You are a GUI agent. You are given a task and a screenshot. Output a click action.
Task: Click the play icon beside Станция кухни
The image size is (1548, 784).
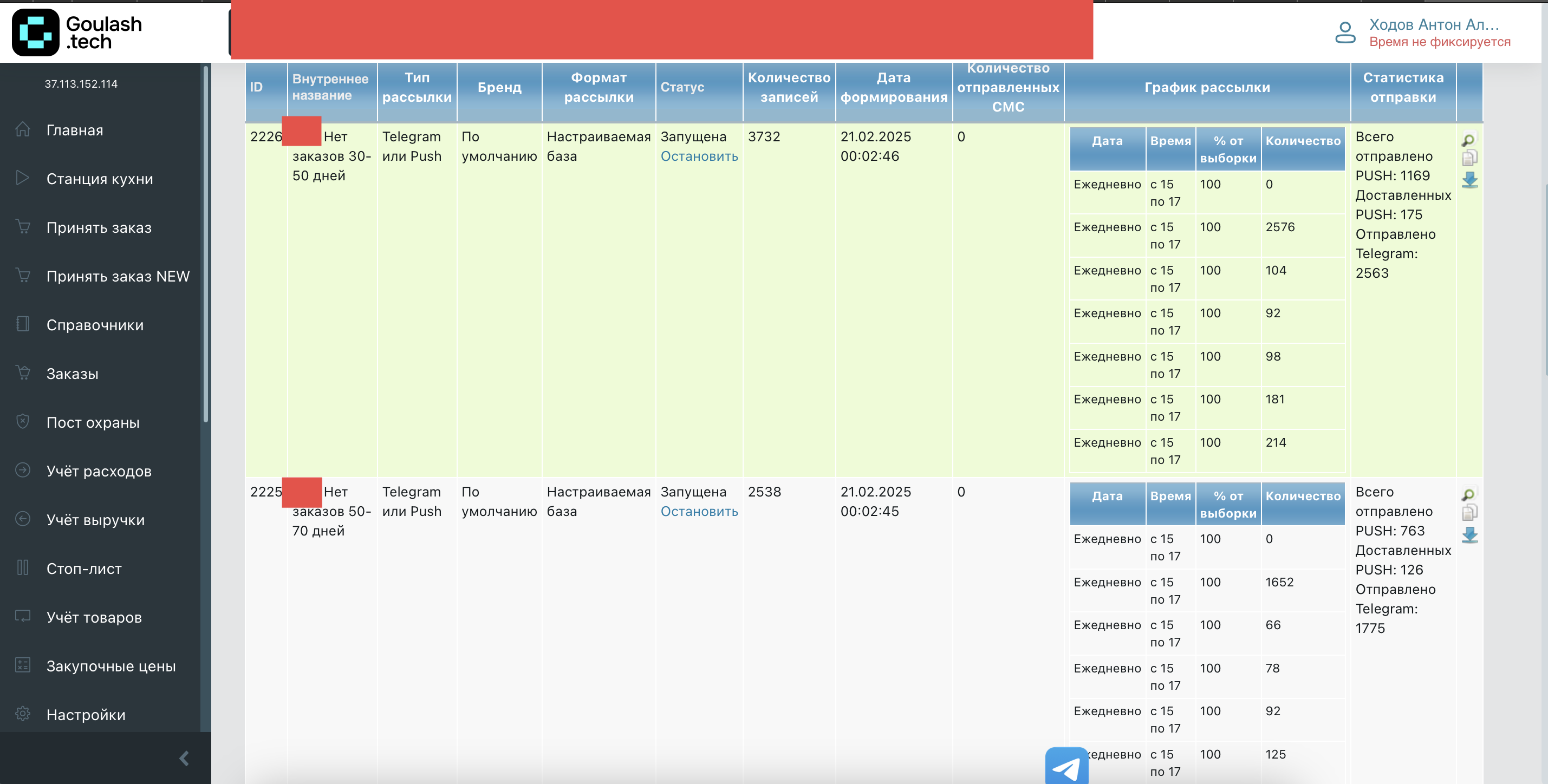click(23, 178)
